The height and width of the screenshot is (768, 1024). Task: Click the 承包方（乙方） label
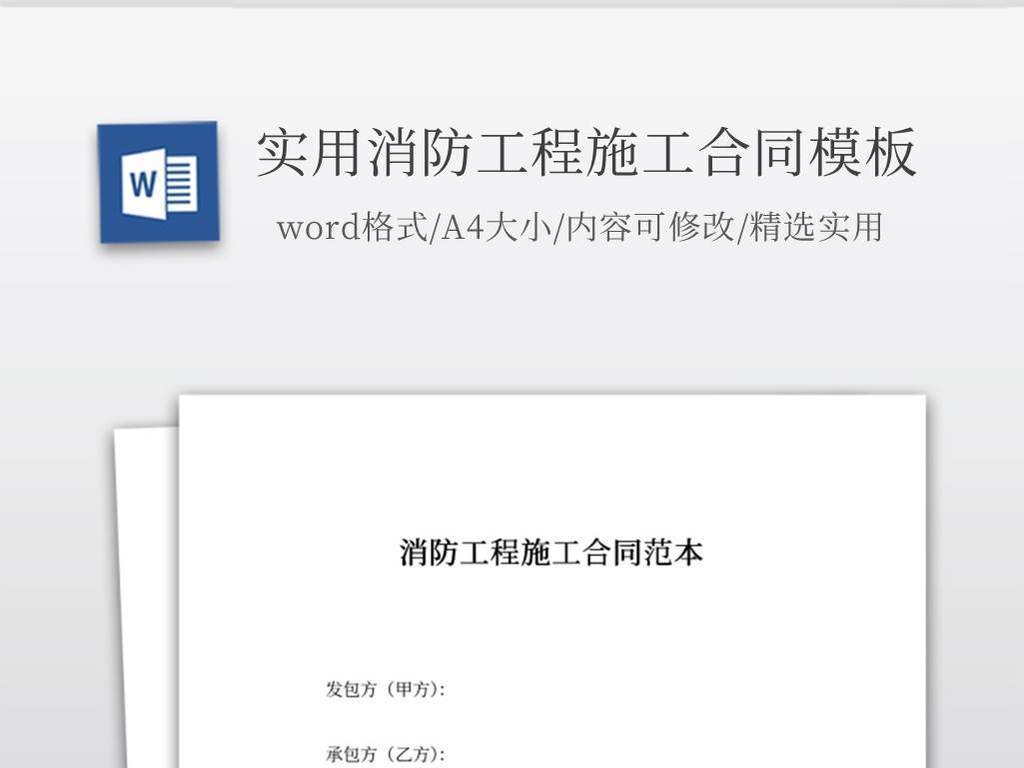(x=385, y=753)
